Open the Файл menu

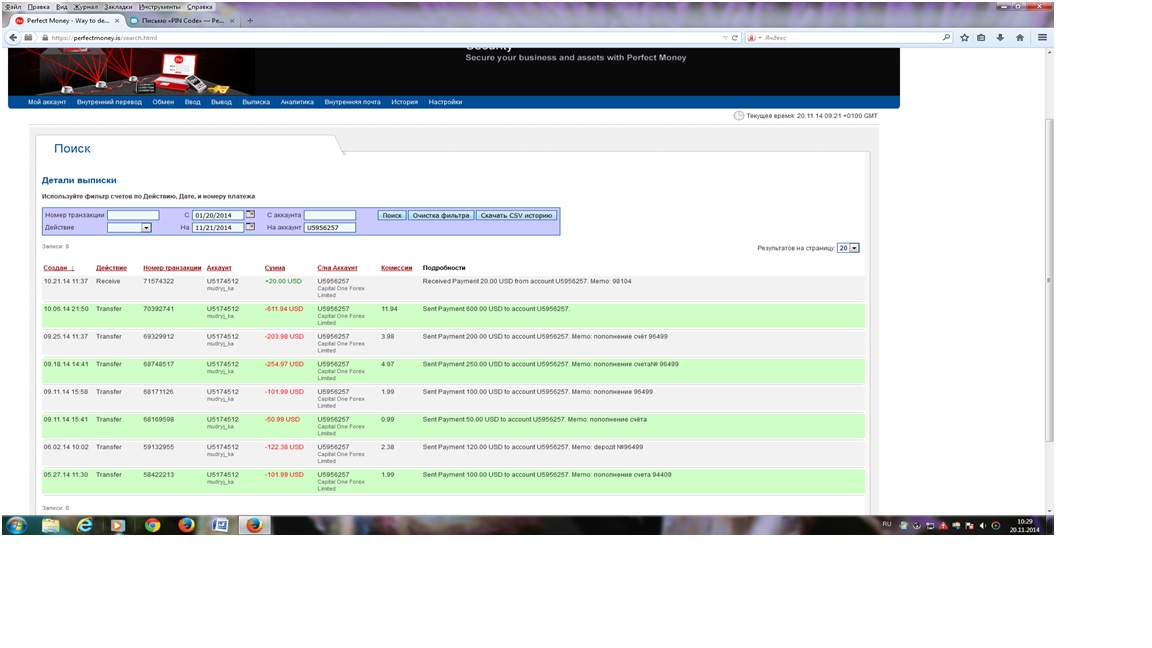click(13, 7)
